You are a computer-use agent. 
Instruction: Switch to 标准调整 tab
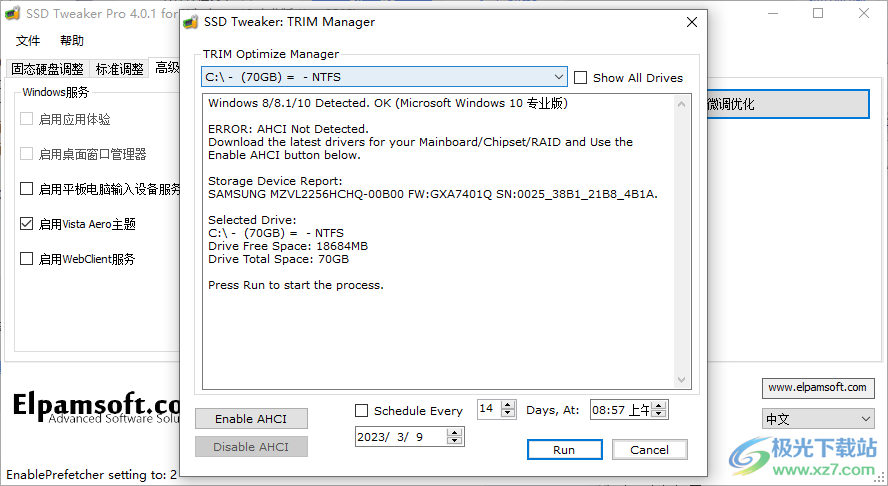pos(119,69)
